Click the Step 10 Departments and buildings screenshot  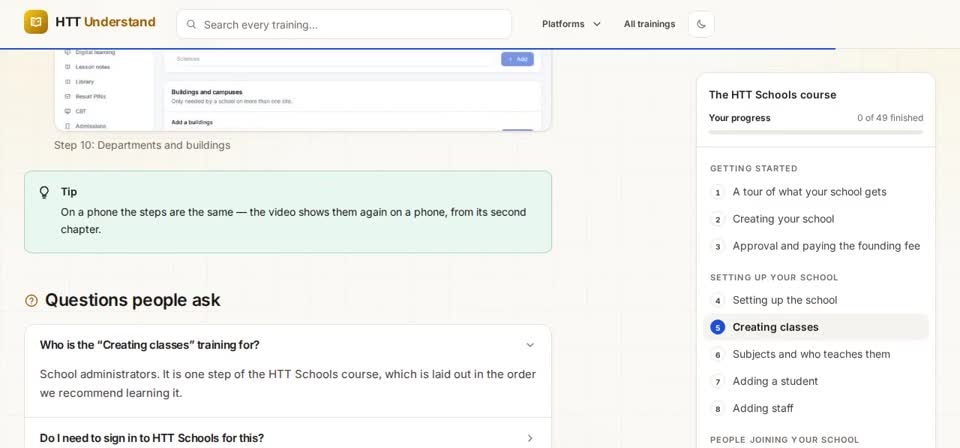click(303, 90)
